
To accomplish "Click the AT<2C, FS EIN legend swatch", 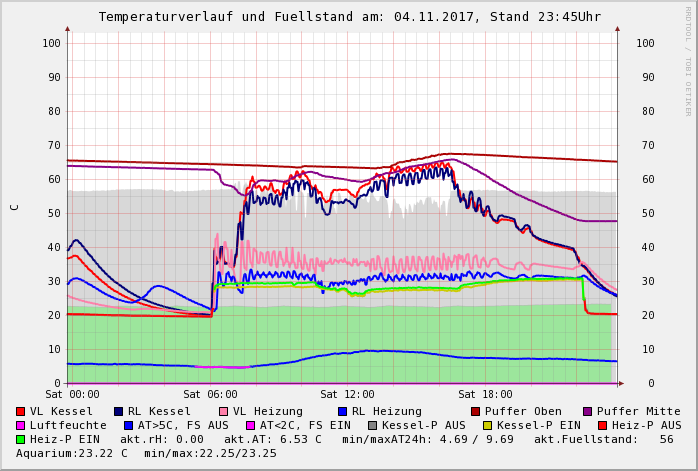I will 250,425.
